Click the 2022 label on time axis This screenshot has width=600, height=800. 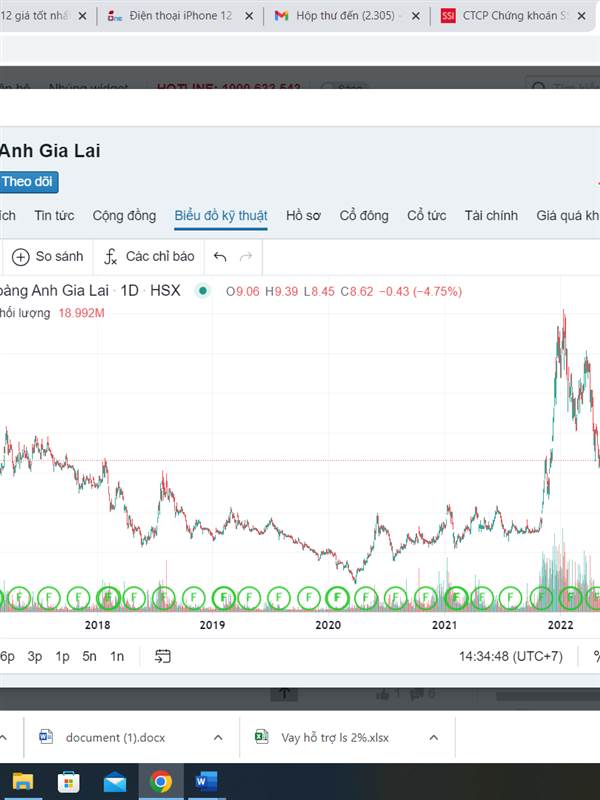560,625
